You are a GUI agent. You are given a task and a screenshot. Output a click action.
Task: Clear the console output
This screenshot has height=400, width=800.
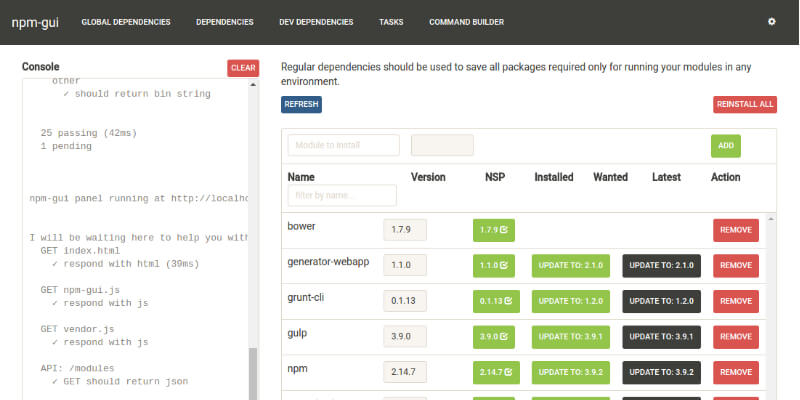click(243, 68)
